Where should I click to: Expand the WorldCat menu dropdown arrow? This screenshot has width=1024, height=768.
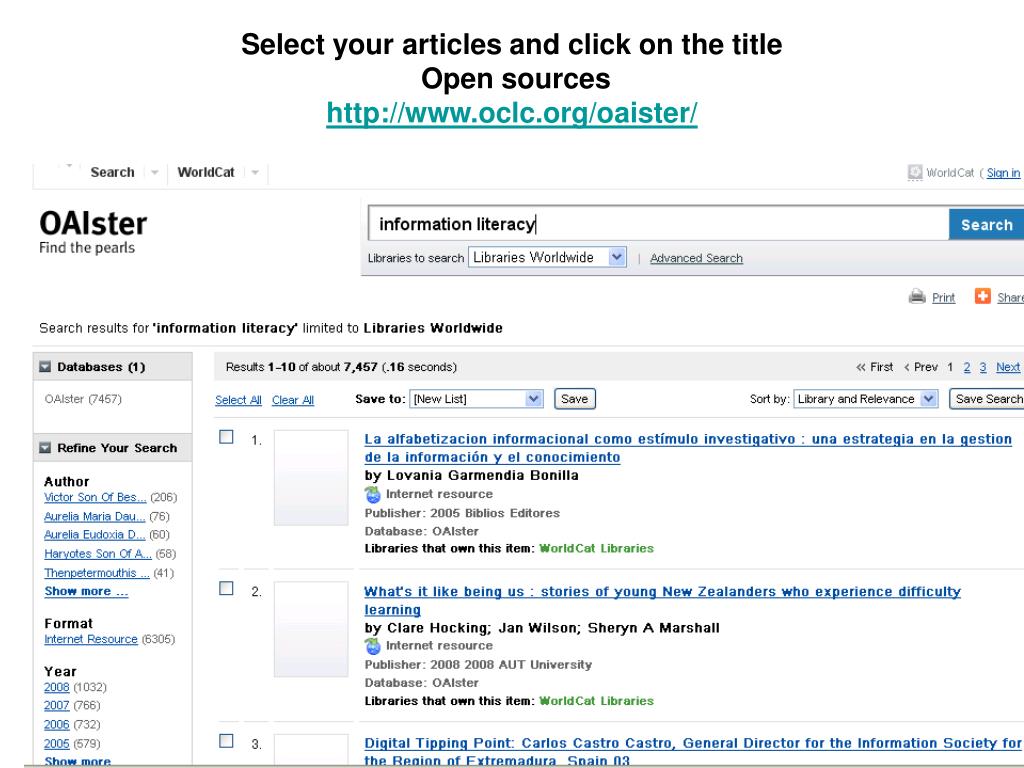pyautogui.click(x=255, y=172)
